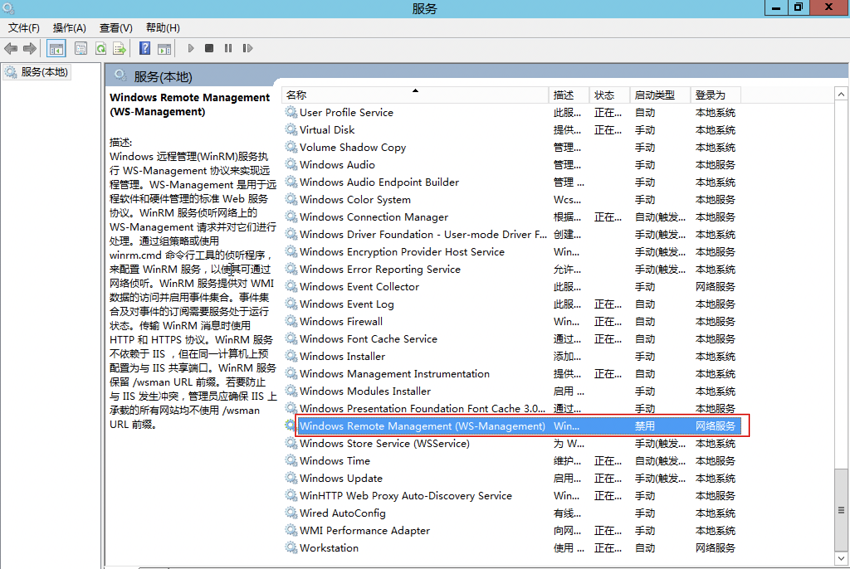Select Windows Font Cache Service
Viewport: 850px width, 569px height.
510,339
